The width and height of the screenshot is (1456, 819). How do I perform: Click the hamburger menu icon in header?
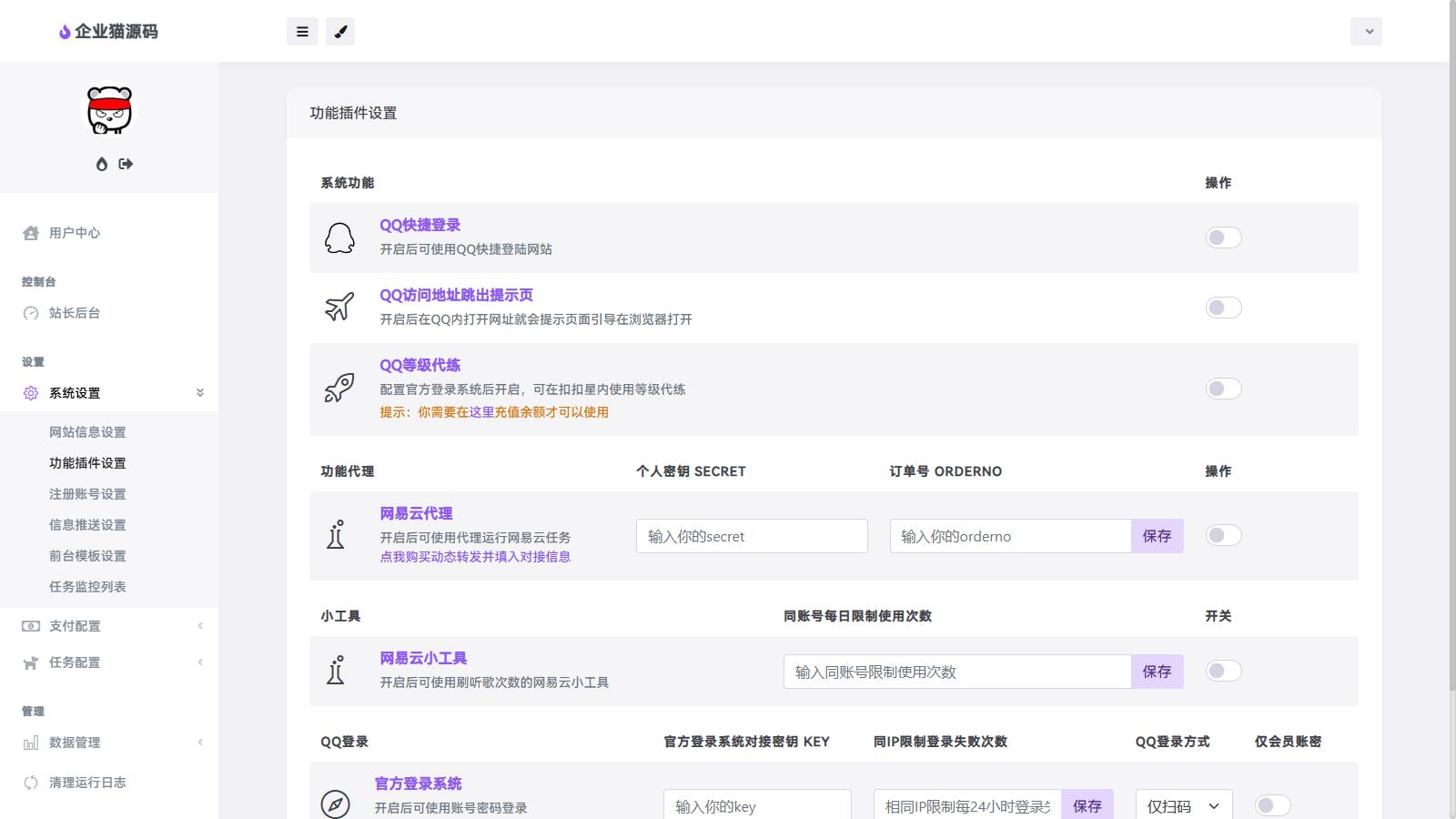[x=302, y=32]
